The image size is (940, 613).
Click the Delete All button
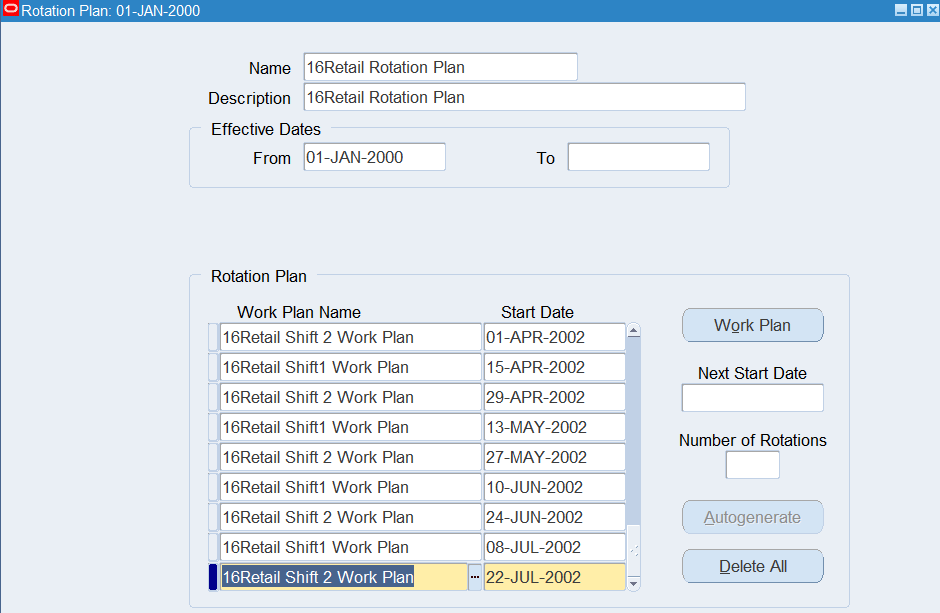752,566
